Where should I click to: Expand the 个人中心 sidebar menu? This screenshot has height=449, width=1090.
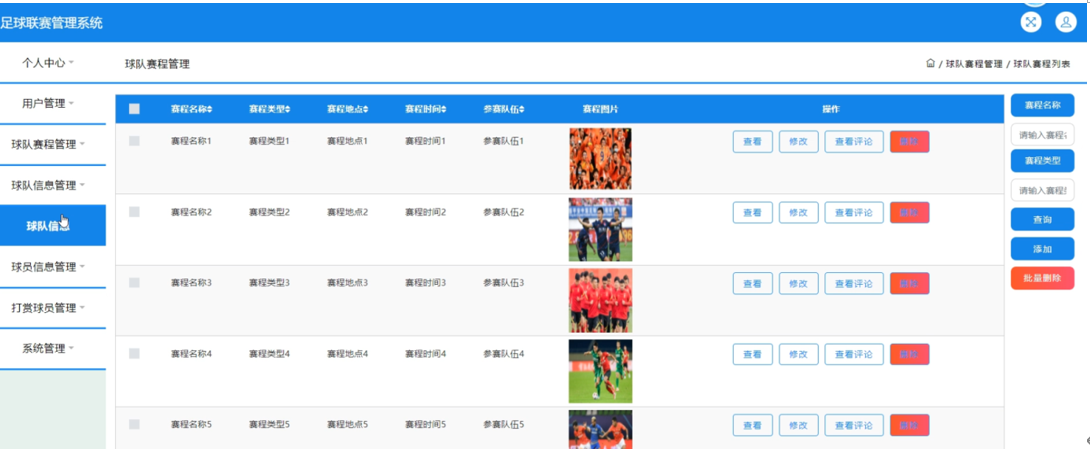coord(49,63)
